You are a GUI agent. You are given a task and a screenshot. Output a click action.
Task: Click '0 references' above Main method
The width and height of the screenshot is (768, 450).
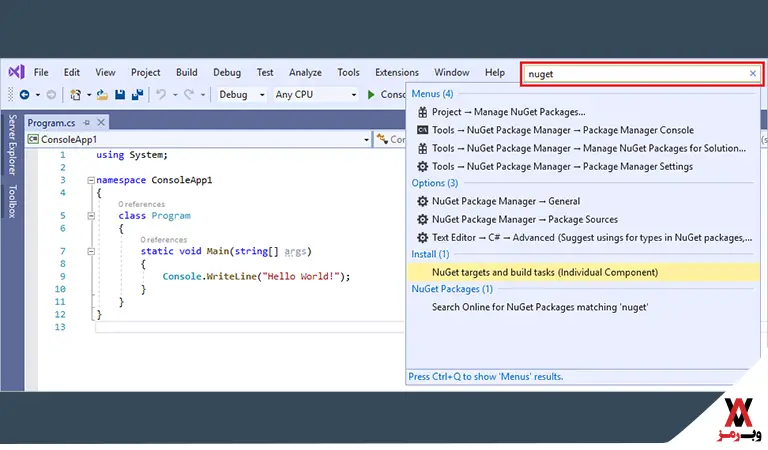pos(164,240)
